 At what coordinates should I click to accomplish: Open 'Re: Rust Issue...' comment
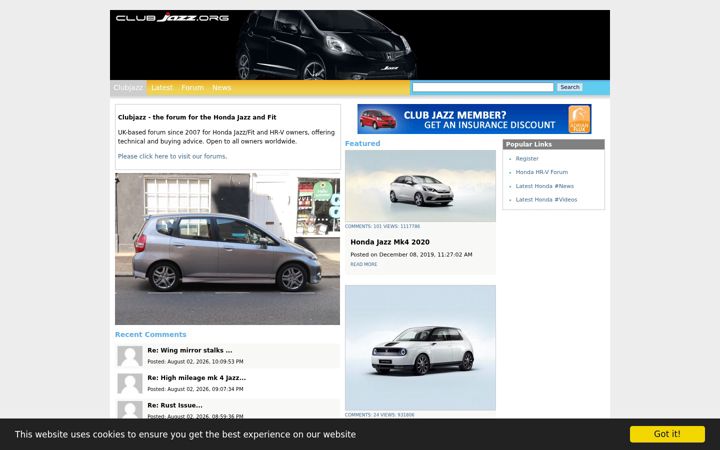[x=174, y=405]
